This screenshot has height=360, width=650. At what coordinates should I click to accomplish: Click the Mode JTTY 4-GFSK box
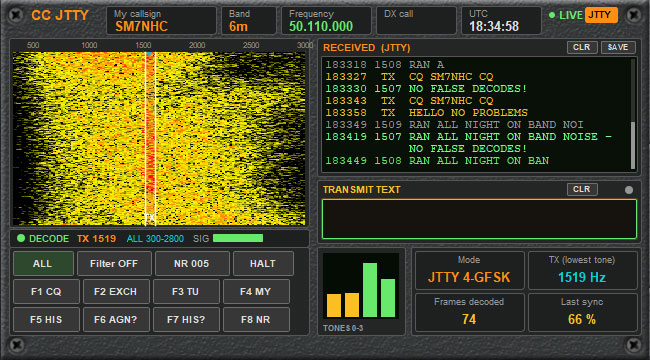(470, 270)
